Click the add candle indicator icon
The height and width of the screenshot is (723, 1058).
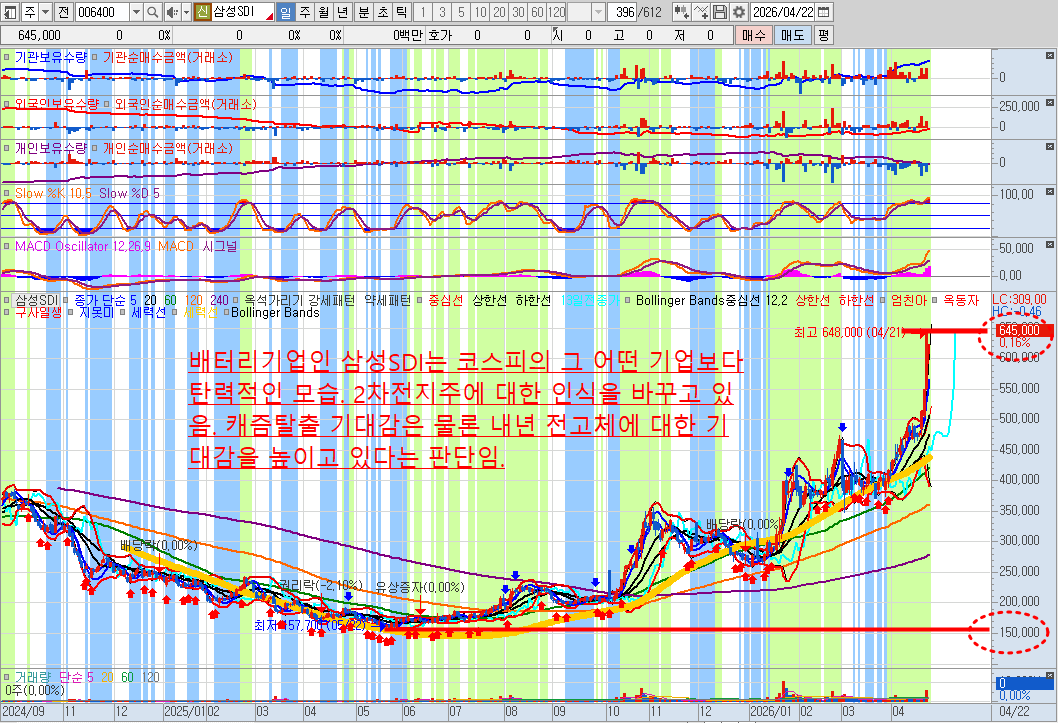coord(682,12)
